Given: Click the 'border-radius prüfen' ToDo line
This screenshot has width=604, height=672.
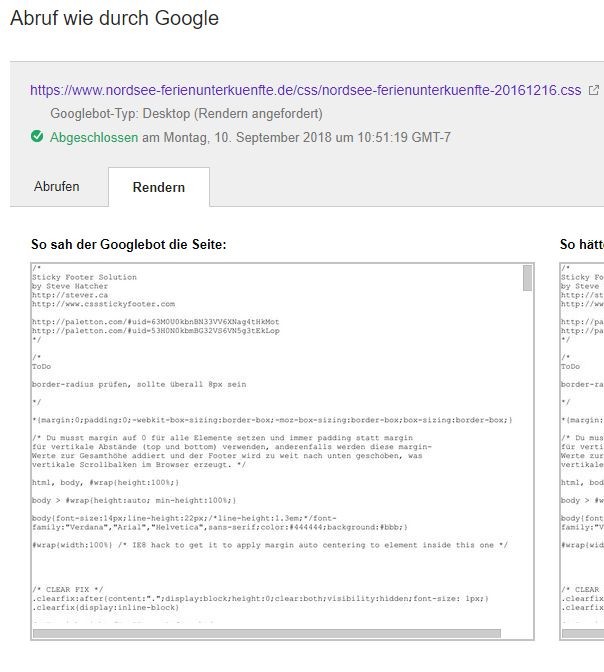Looking at the screenshot, I should (138, 384).
